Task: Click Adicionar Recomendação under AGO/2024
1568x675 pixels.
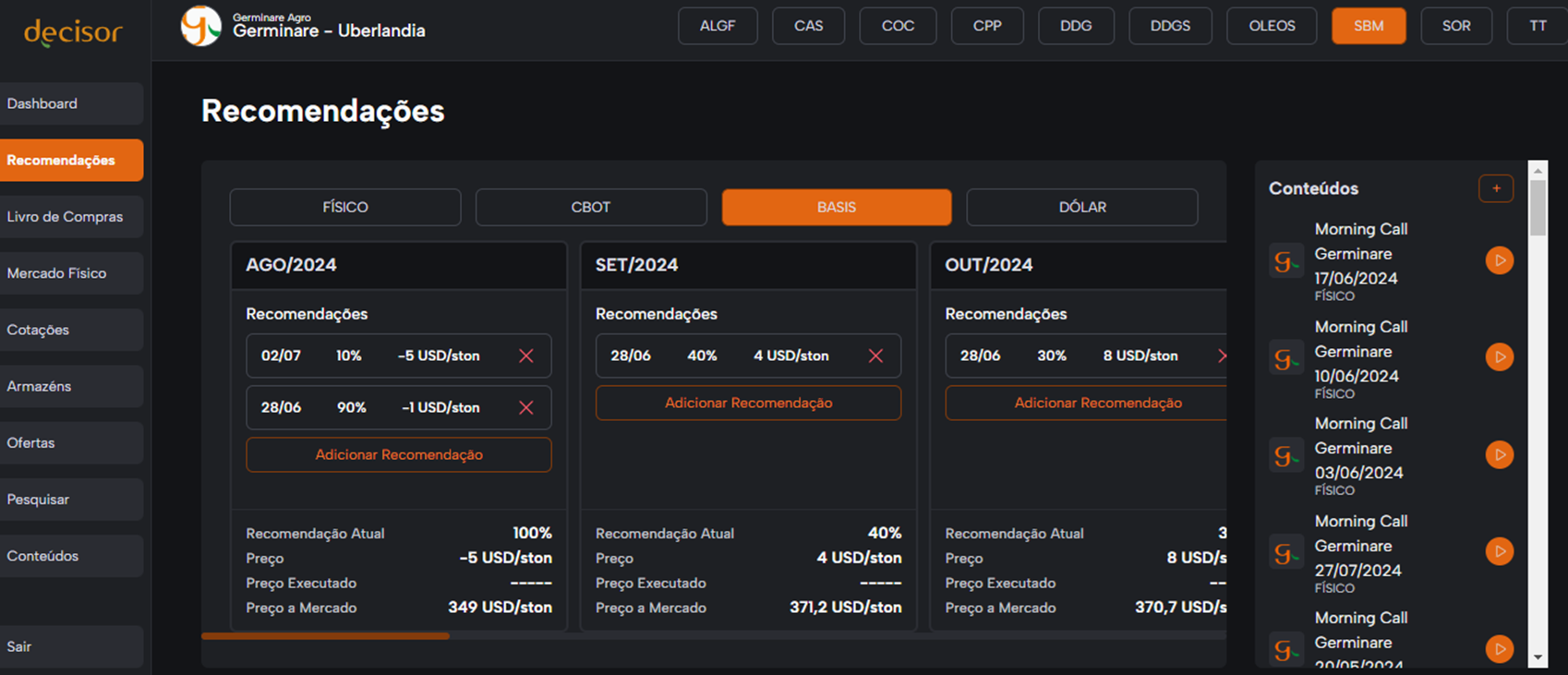Action: (x=399, y=454)
